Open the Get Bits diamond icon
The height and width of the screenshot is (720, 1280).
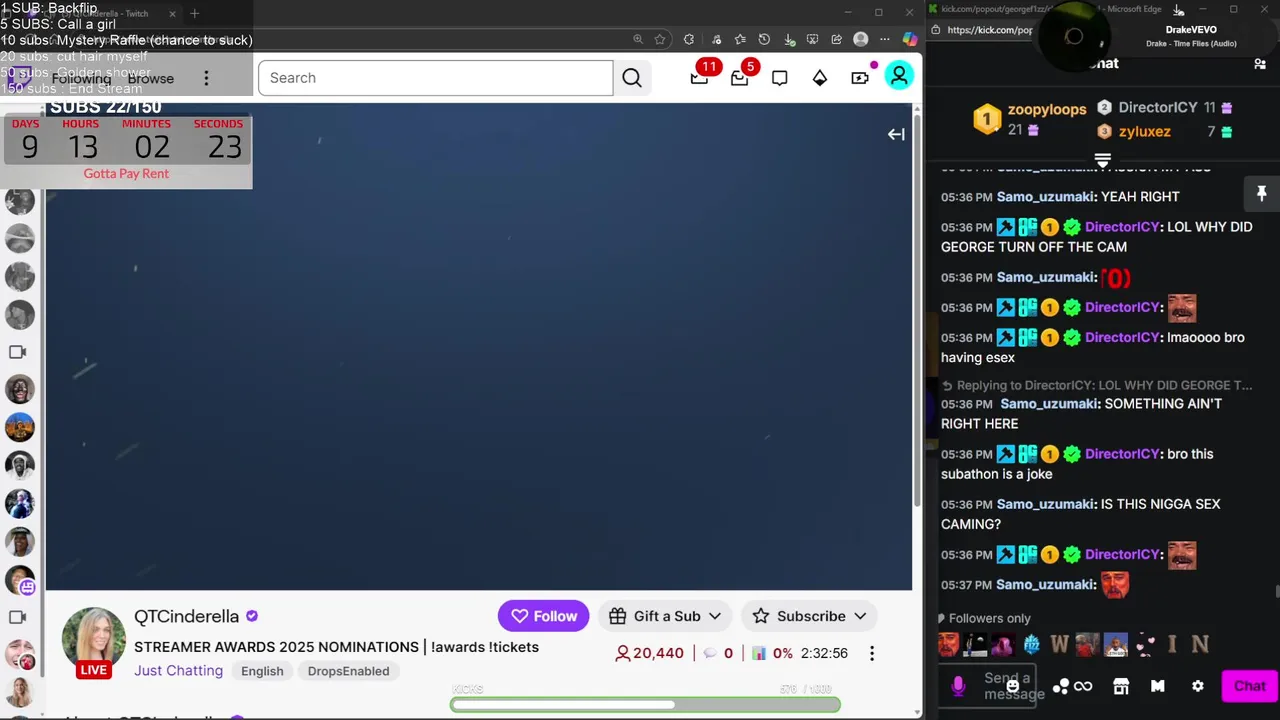click(820, 78)
